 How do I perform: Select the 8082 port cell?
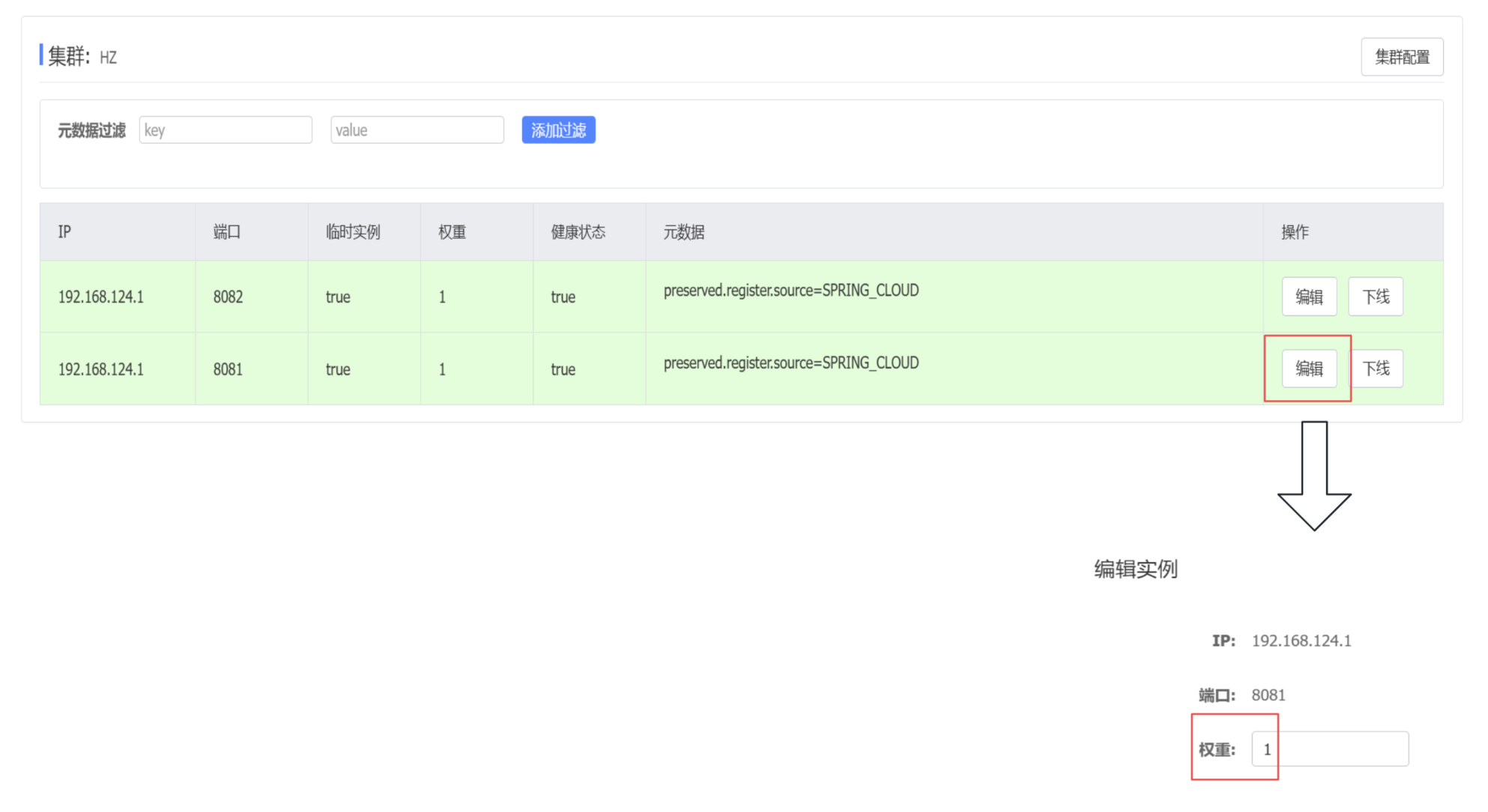tap(228, 297)
